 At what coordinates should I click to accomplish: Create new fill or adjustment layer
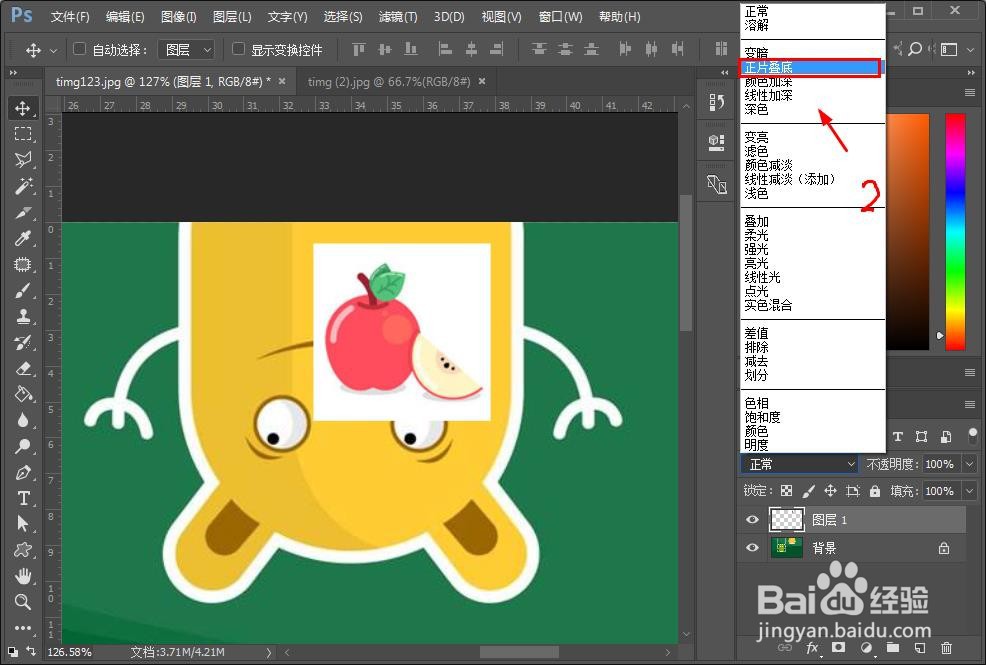click(866, 647)
